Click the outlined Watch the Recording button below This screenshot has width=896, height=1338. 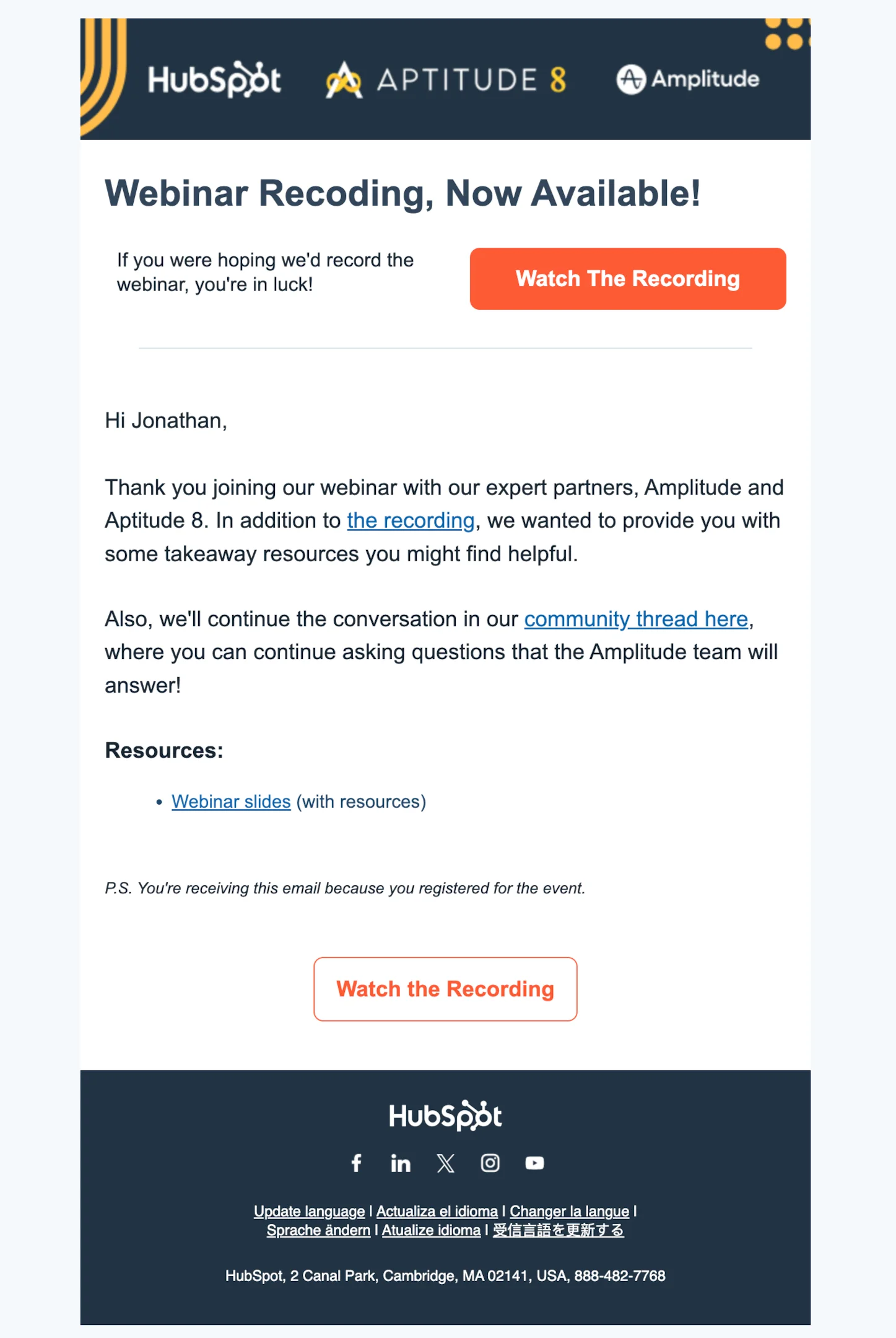tap(445, 989)
